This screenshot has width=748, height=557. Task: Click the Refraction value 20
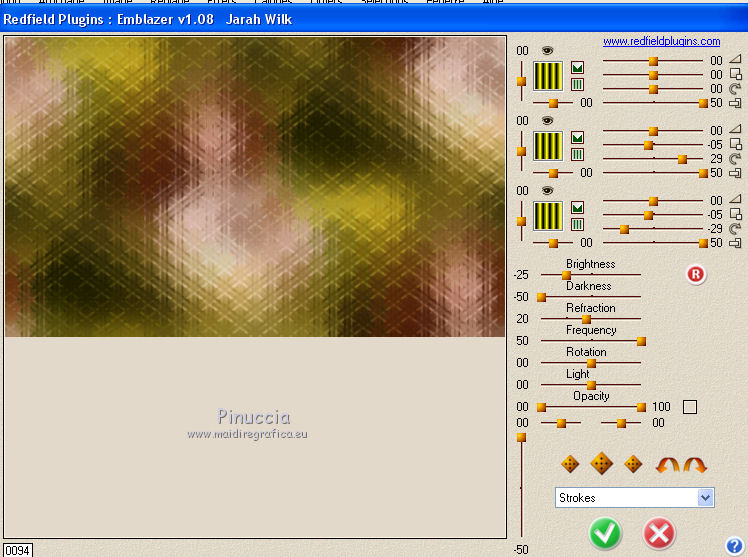pyautogui.click(x=522, y=319)
